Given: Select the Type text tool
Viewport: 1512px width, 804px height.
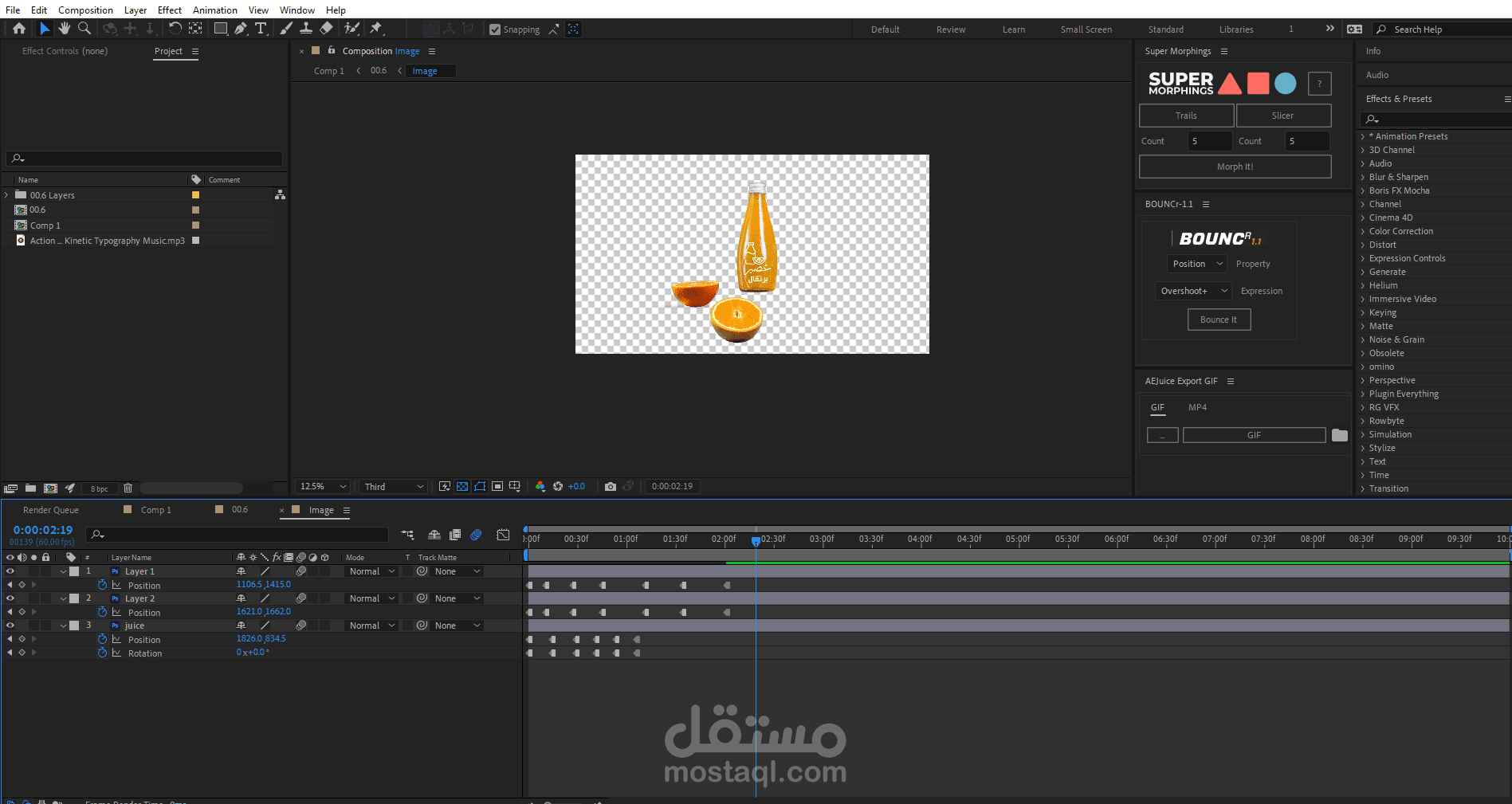Looking at the screenshot, I should click(x=261, y=29).
